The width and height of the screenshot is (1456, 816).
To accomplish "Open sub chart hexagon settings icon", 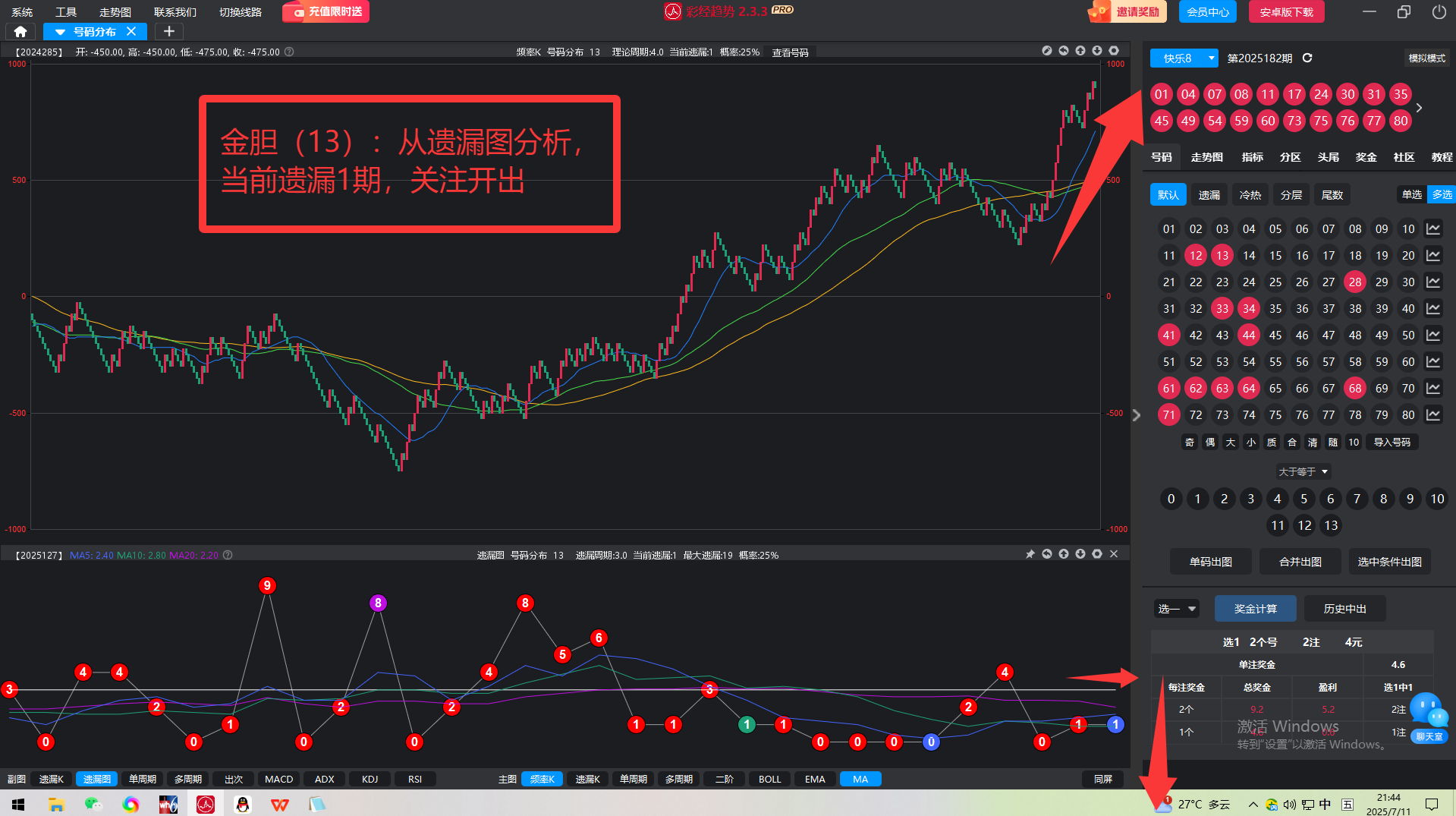I will click(1097, 554).
